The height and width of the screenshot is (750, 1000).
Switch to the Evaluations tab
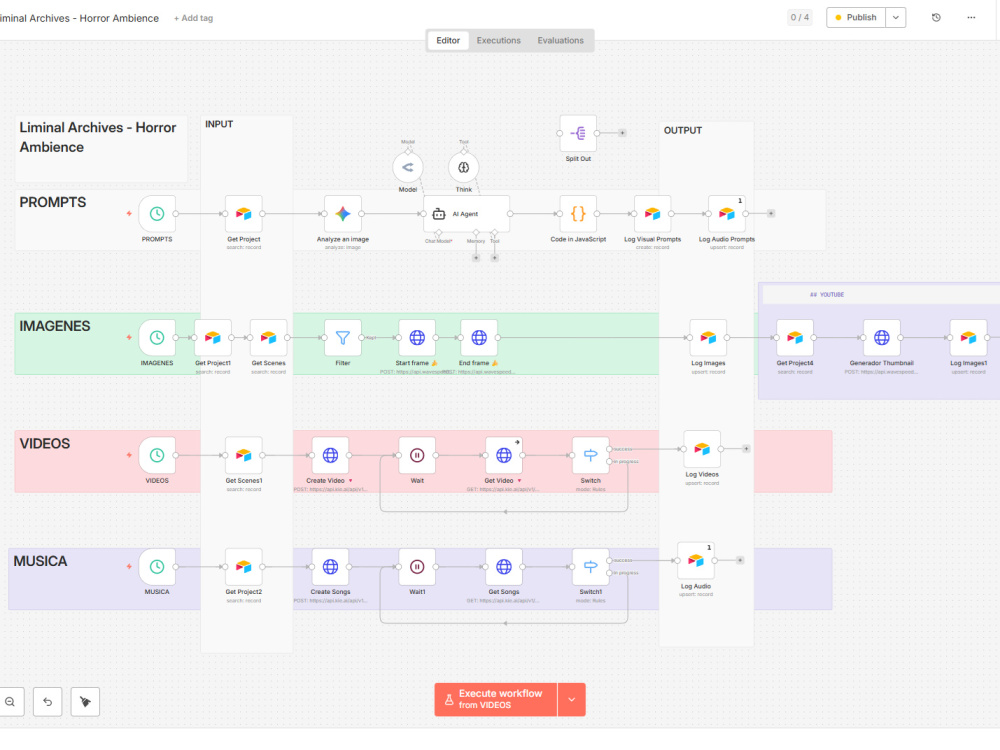pos(561,40)
